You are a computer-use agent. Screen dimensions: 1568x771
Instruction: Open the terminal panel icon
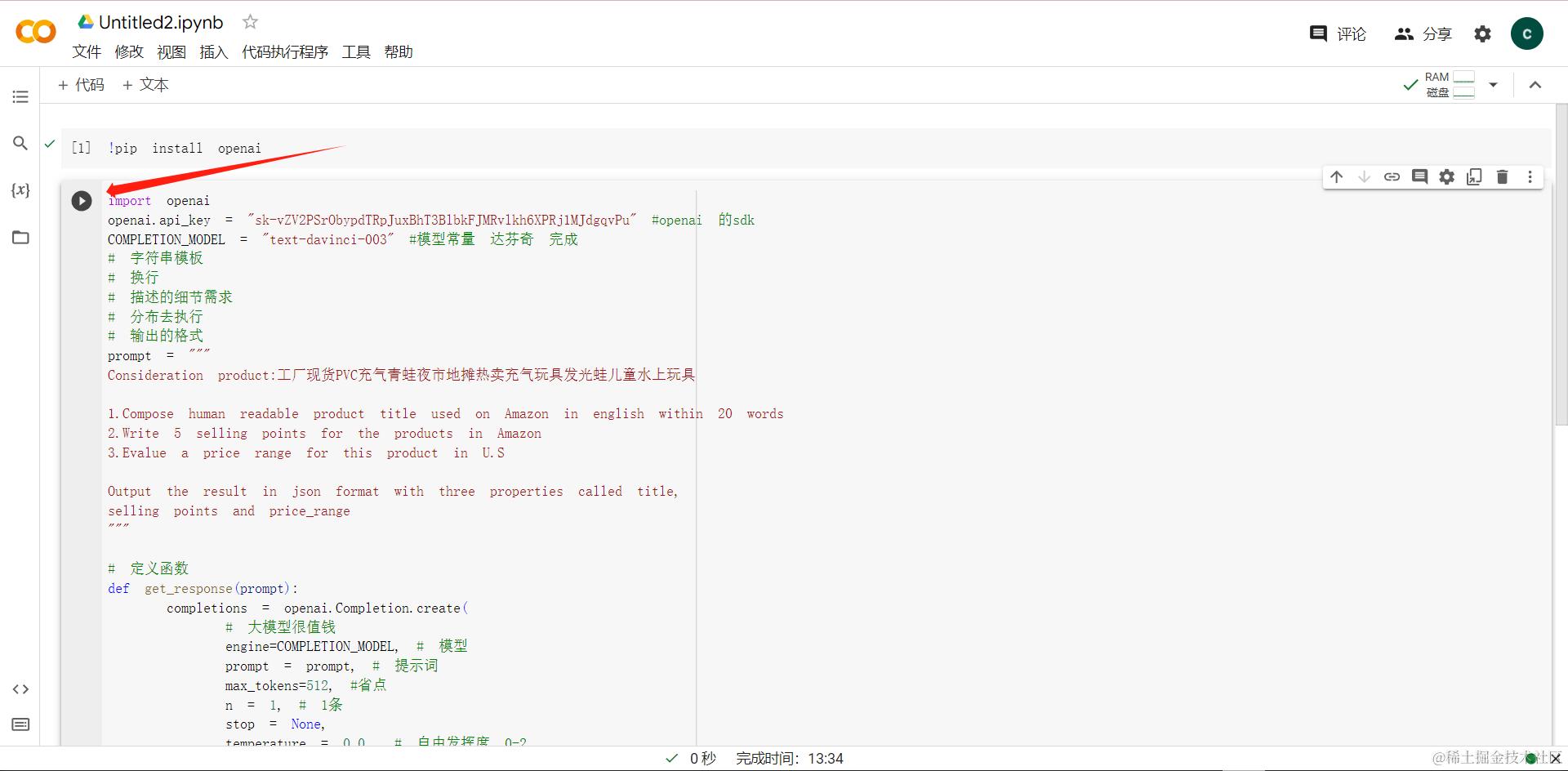click(x=20, y=724)
